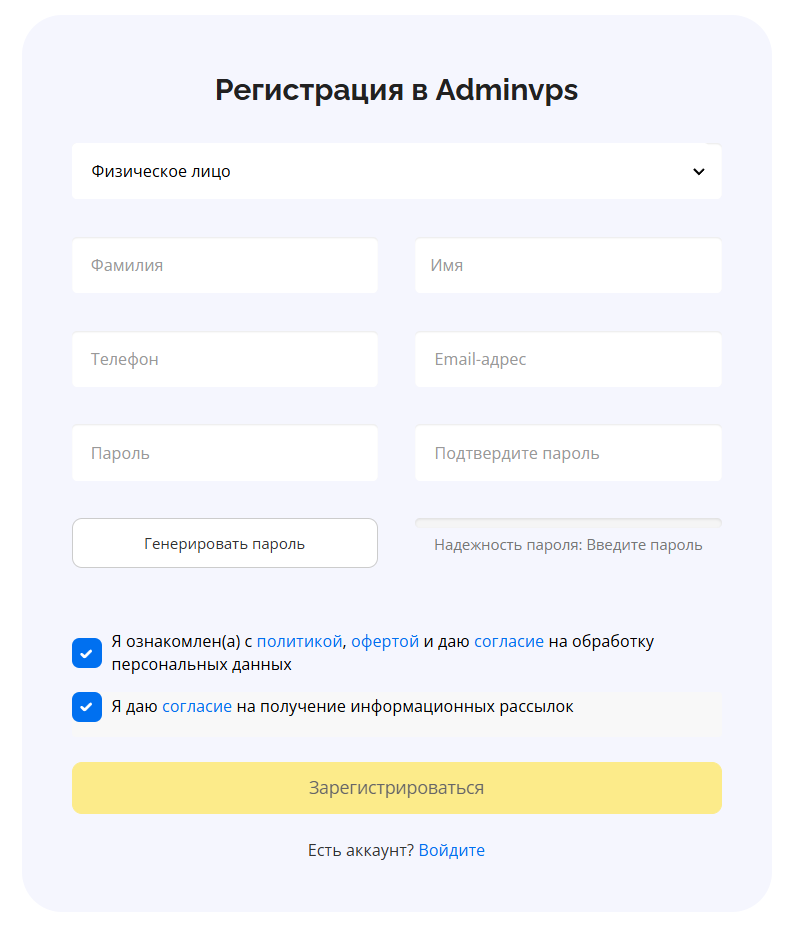
Task: Open the Физическое лицо account type dropdown
Action: pos(396,171)
